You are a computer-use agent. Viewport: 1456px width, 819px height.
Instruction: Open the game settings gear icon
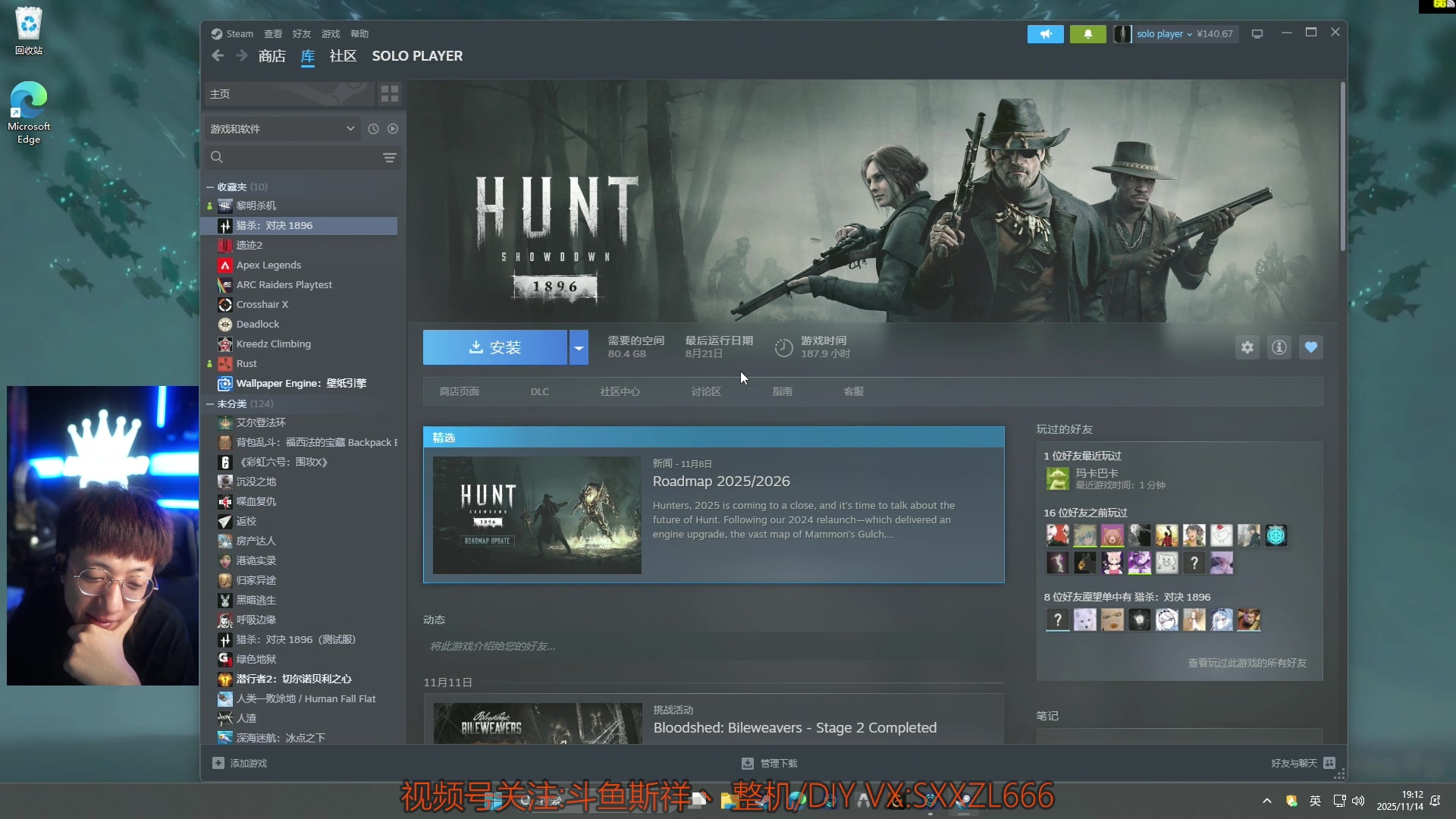[x=1247, y=347]
